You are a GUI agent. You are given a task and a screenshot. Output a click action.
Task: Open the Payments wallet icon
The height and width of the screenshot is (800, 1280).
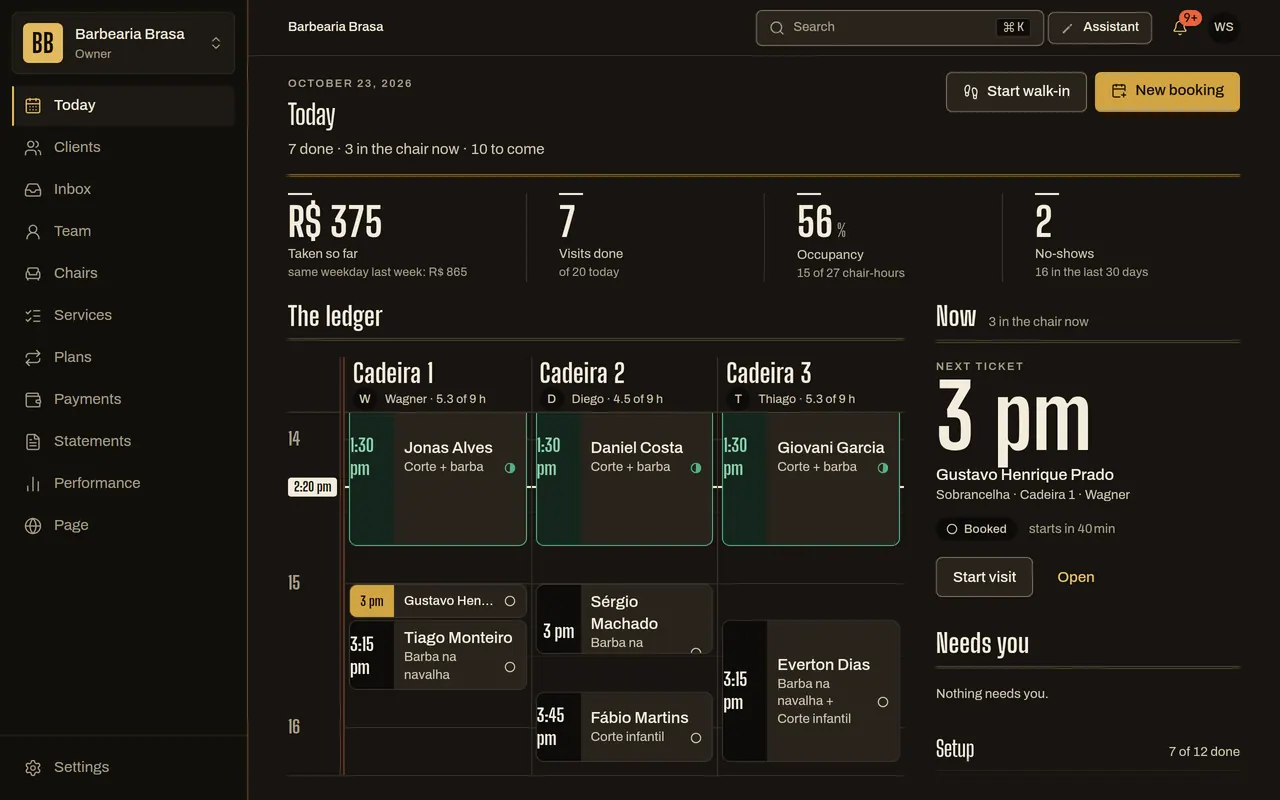point(33,400)
